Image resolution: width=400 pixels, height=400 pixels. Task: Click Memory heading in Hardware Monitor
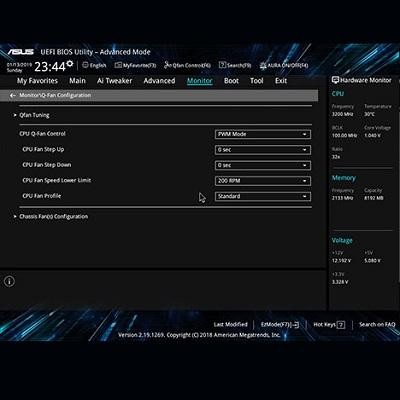(344, 178)
